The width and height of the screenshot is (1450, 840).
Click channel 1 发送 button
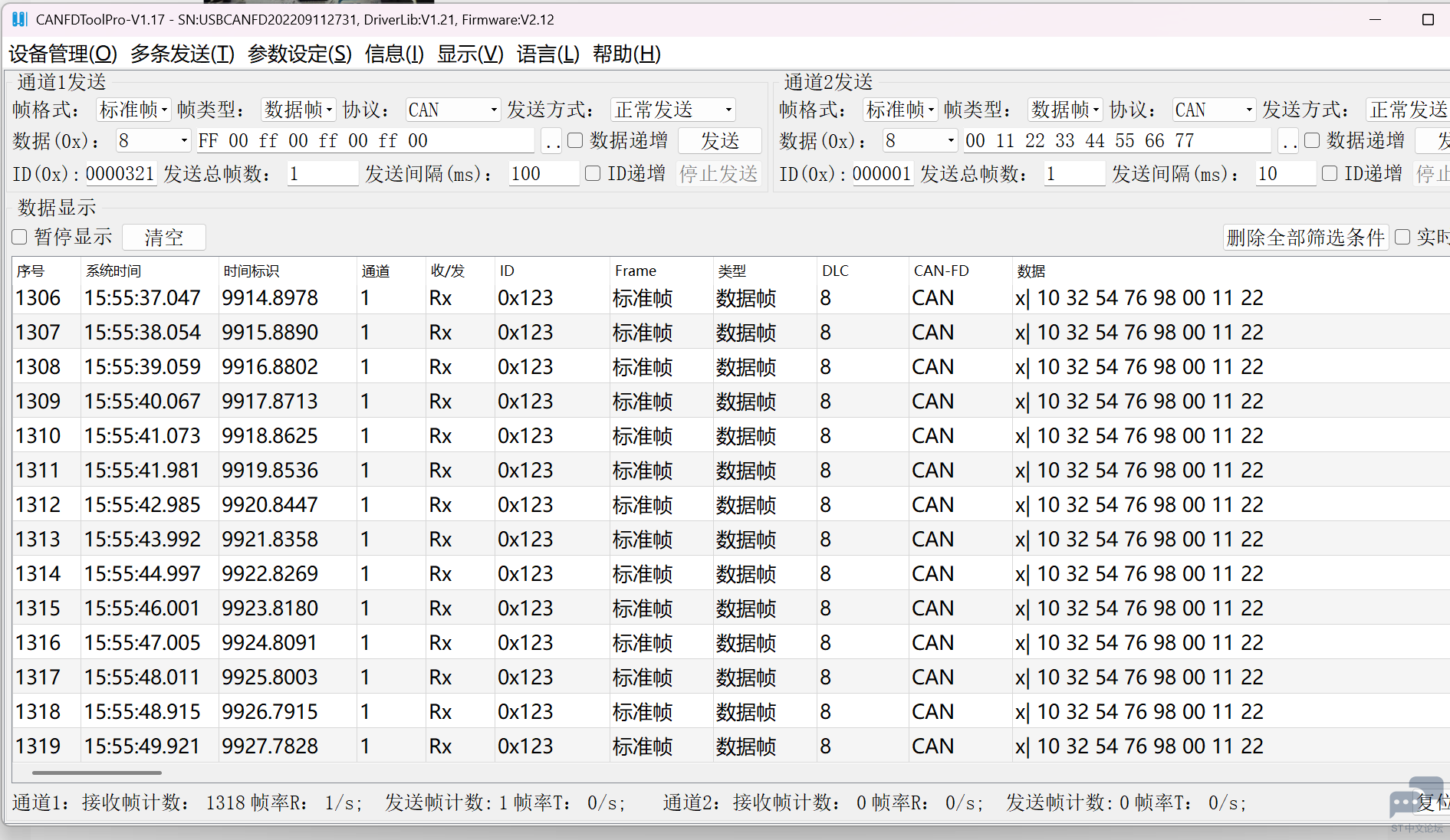click(x=719, y=141)
